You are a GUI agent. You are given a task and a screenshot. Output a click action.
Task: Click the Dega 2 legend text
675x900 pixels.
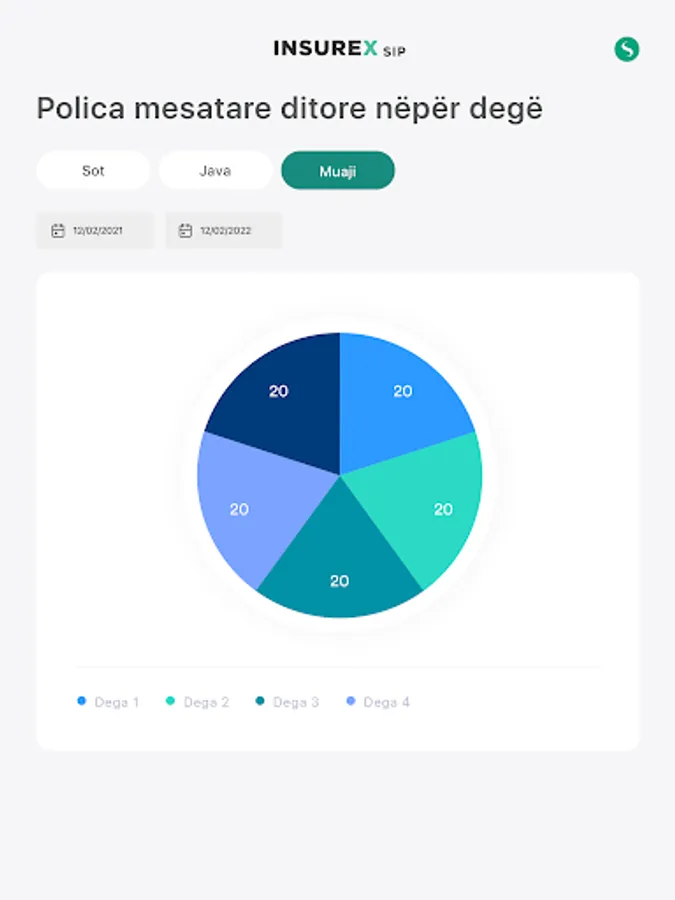(206, 702)
